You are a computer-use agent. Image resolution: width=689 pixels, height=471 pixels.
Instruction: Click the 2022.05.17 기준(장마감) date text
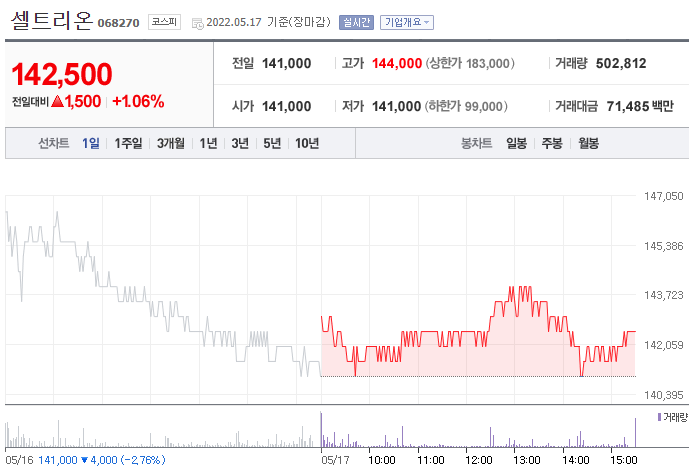click(268, 22)
